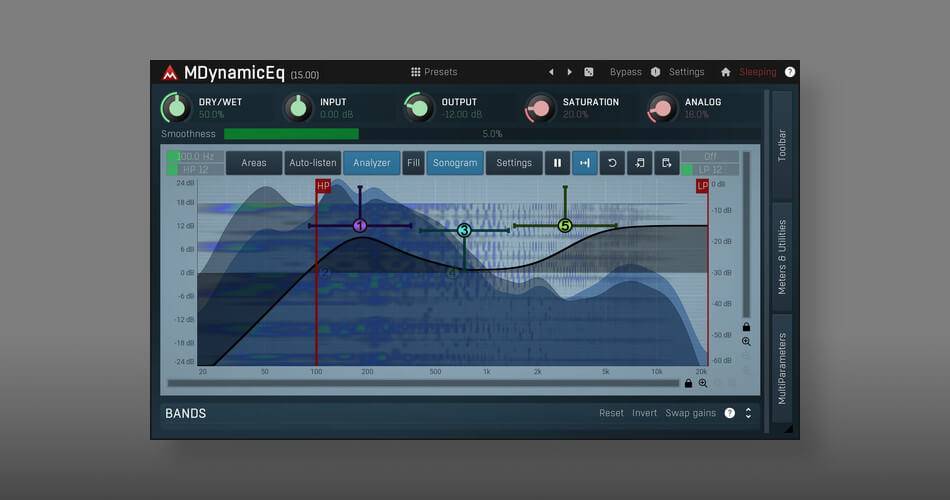950x500 pixels.
Task: Click the randomize dice icon
Action: click(x=588, y=72)
